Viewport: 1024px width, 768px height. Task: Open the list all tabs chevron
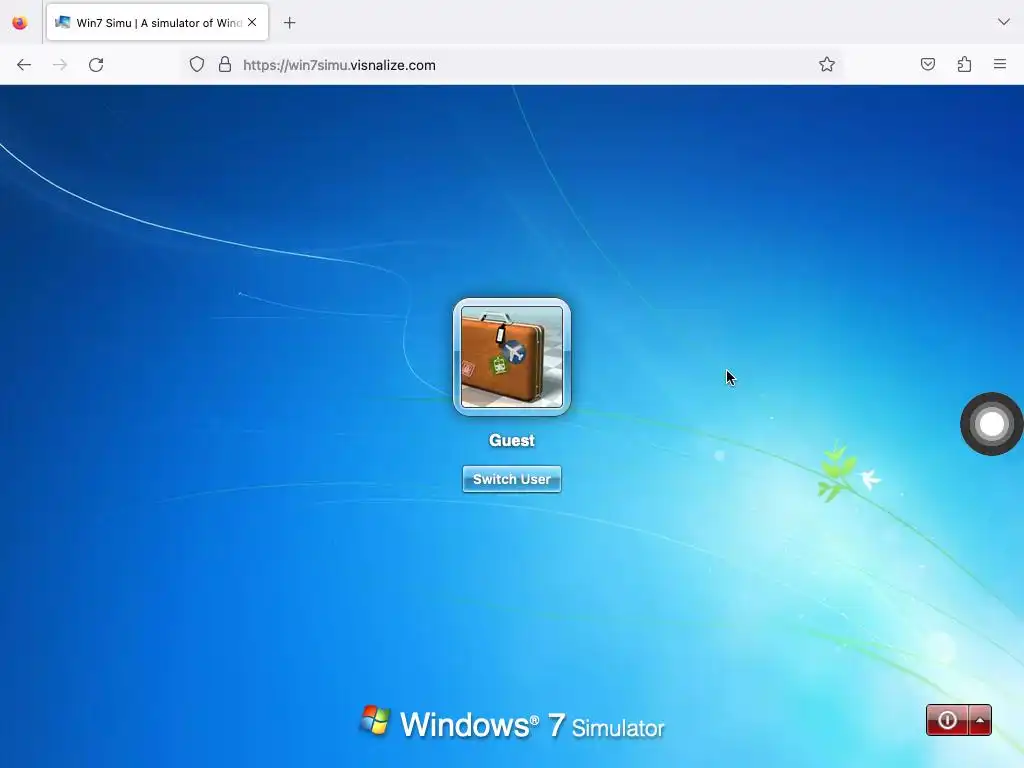click(1004, 22)
